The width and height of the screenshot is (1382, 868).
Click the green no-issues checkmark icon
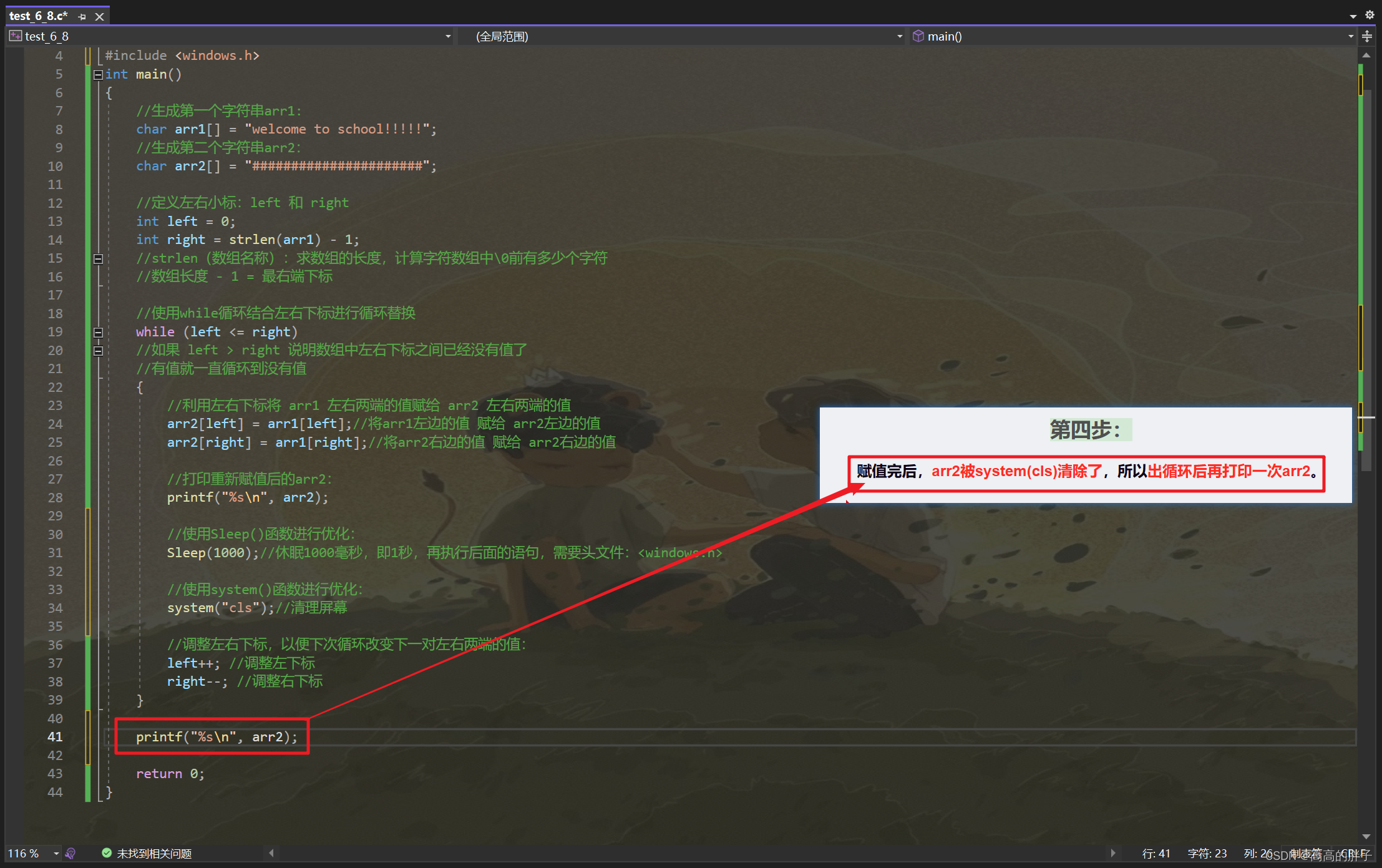[x=107, y=853]
